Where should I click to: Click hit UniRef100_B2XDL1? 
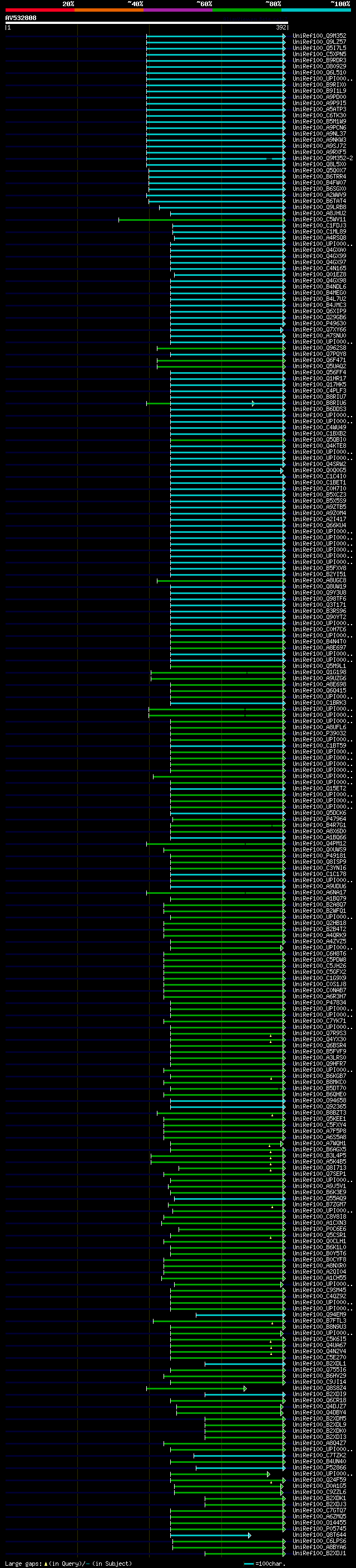point(319,1364)
